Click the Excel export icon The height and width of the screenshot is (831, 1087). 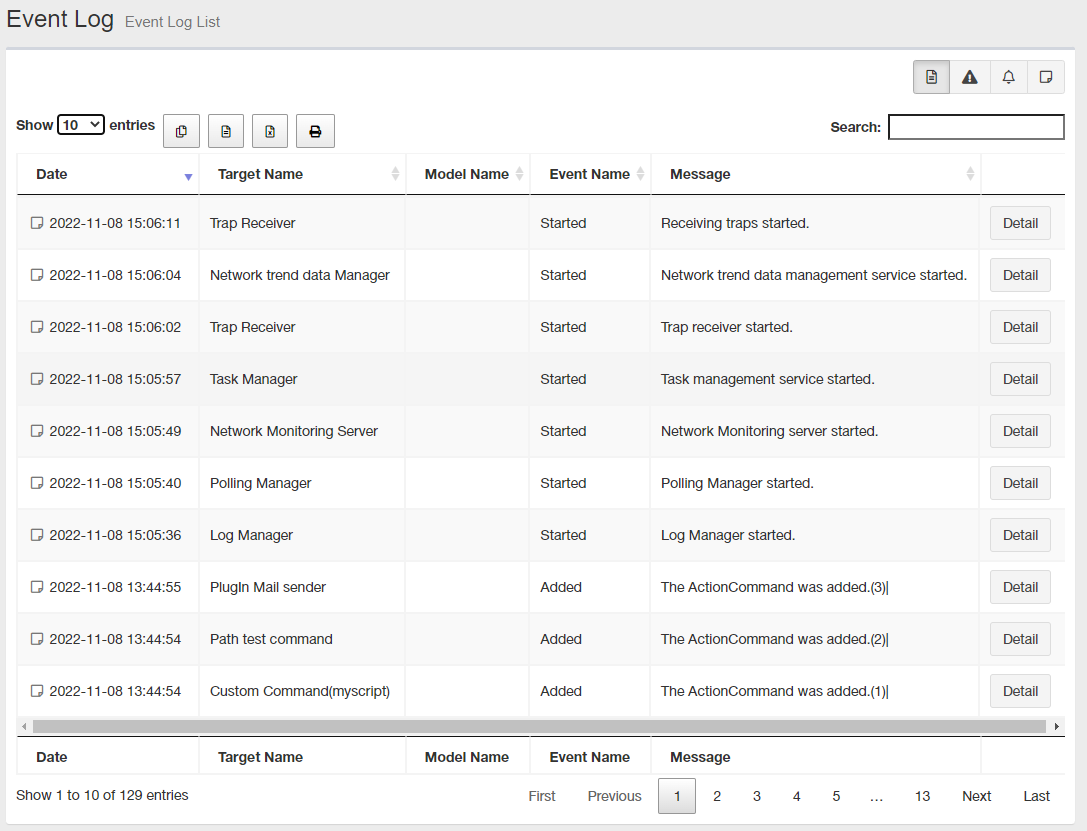pyautogui.click(x=270, y=131)
